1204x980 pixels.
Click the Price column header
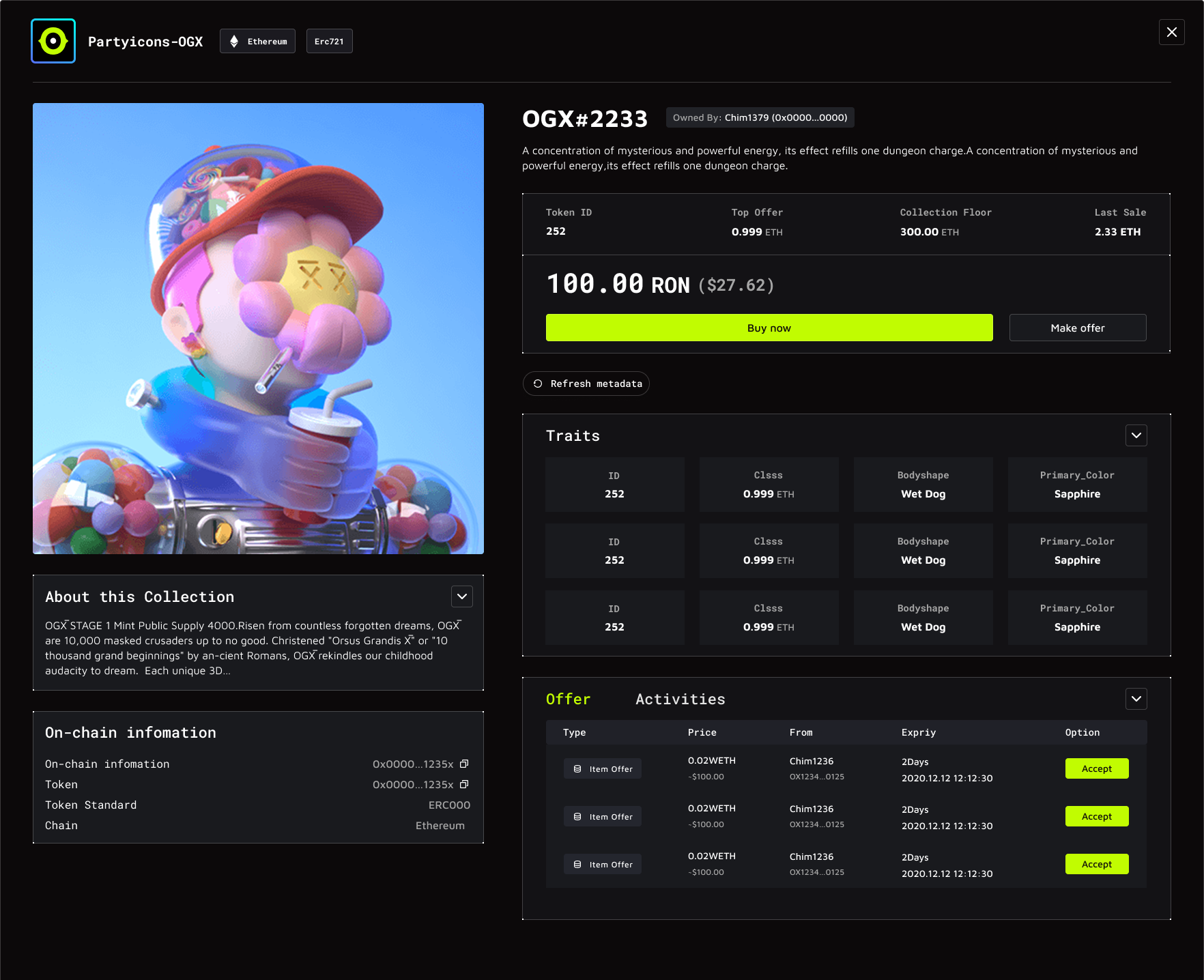702,732
